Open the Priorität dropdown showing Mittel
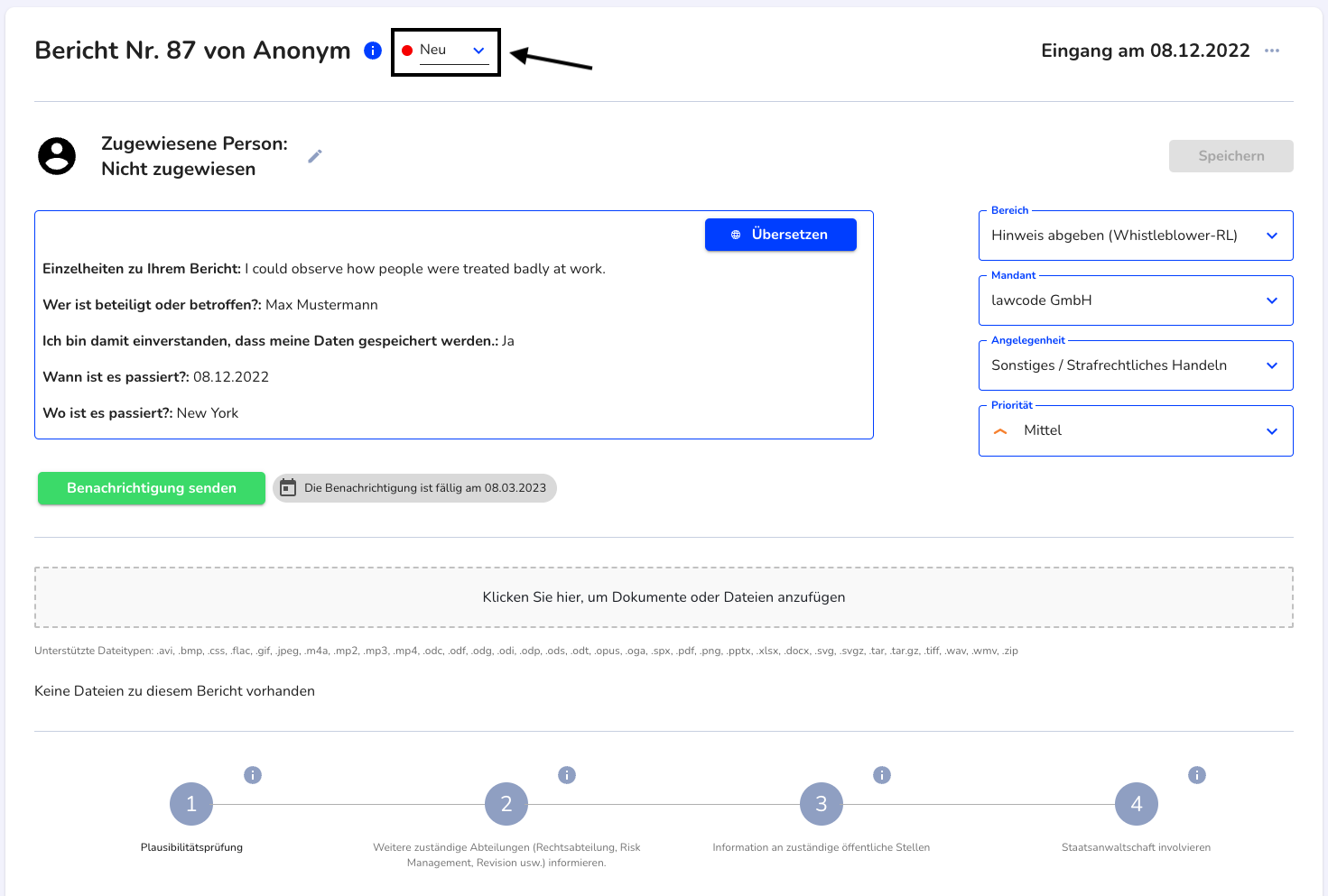 click(1136, 430)
